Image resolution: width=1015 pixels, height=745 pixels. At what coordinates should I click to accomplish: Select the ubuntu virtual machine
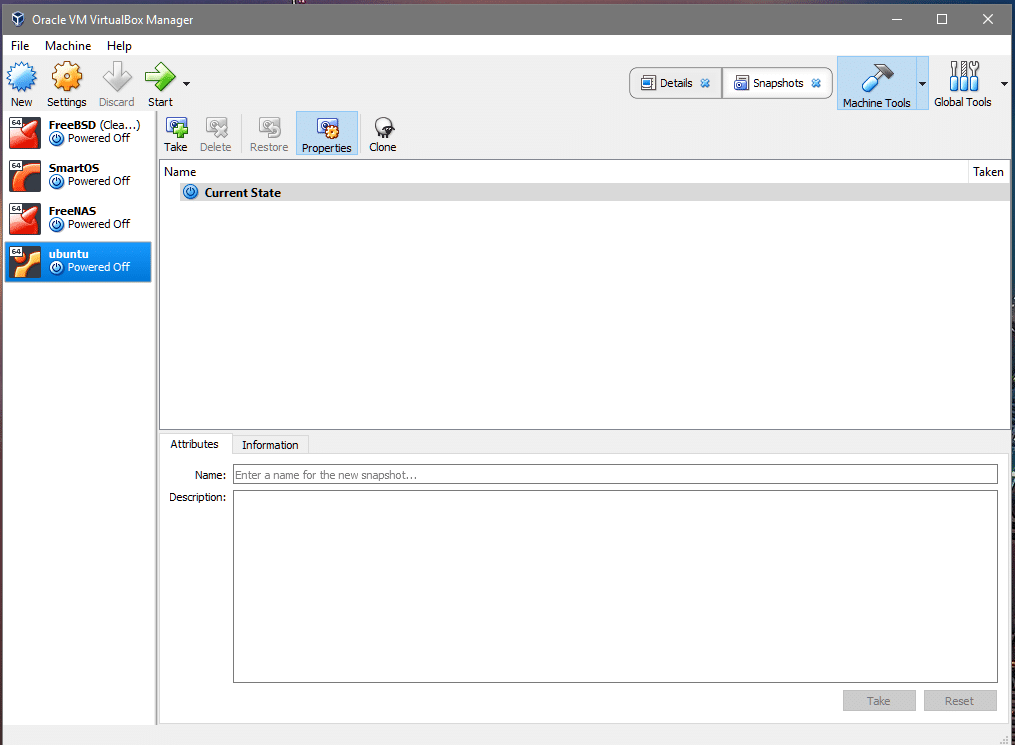pyautogui.click(x=78, y=261)
